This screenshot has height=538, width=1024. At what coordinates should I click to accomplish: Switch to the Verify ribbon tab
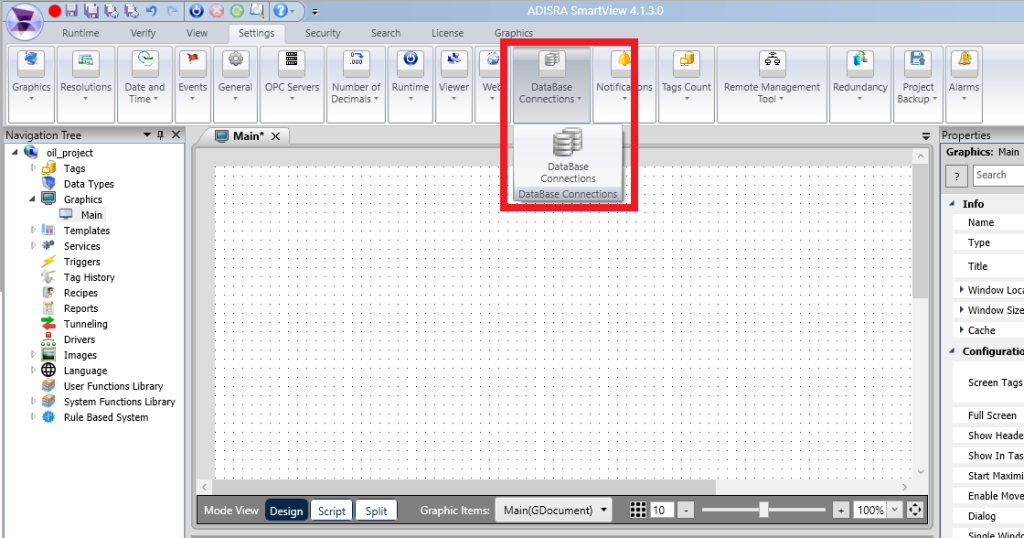click(x=143, y=33)
